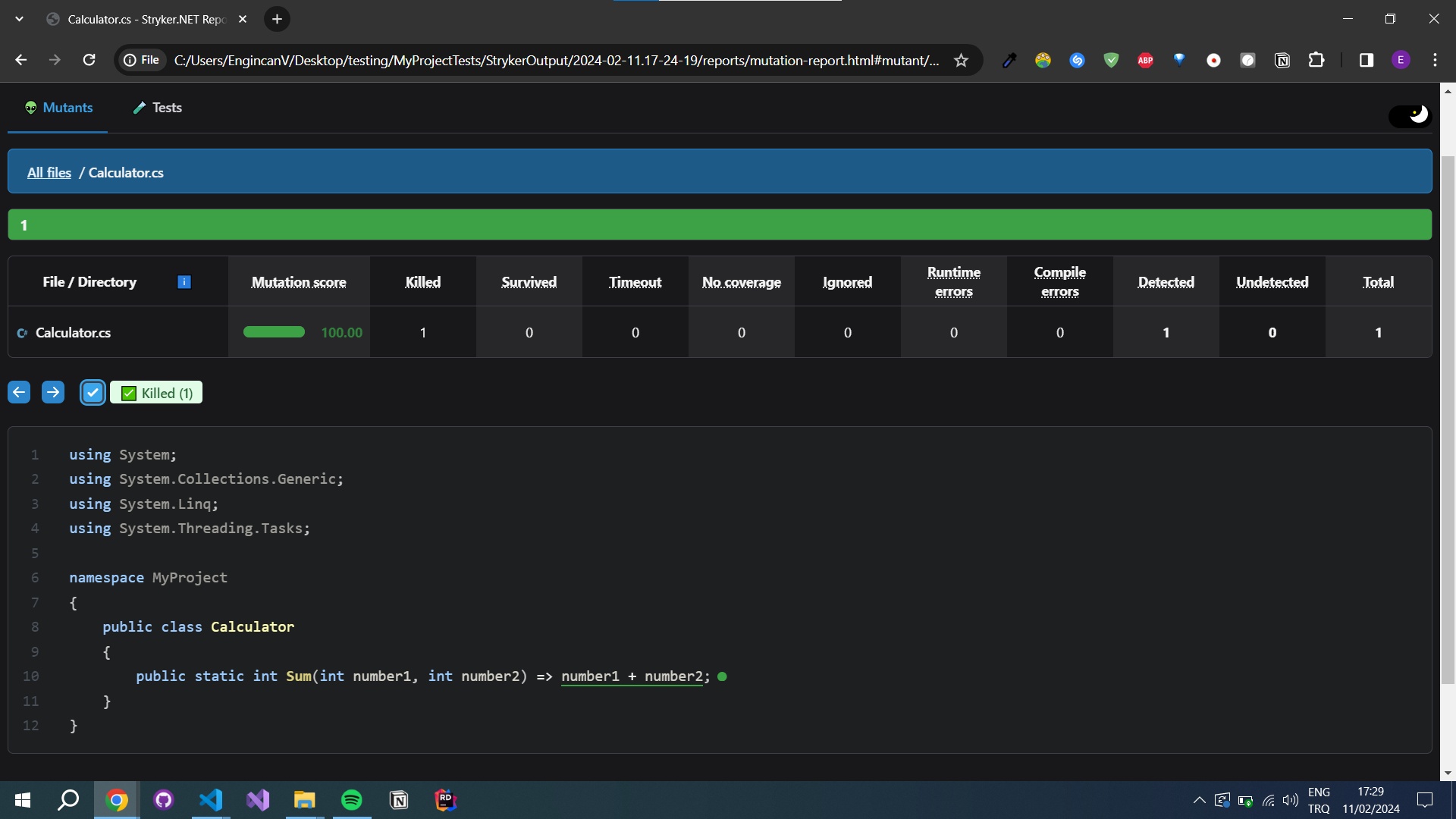The width and height of the screenshot is (1456, 819).
Task: Click the previous mutant arrow button
Action: click(x=19, y=392)
